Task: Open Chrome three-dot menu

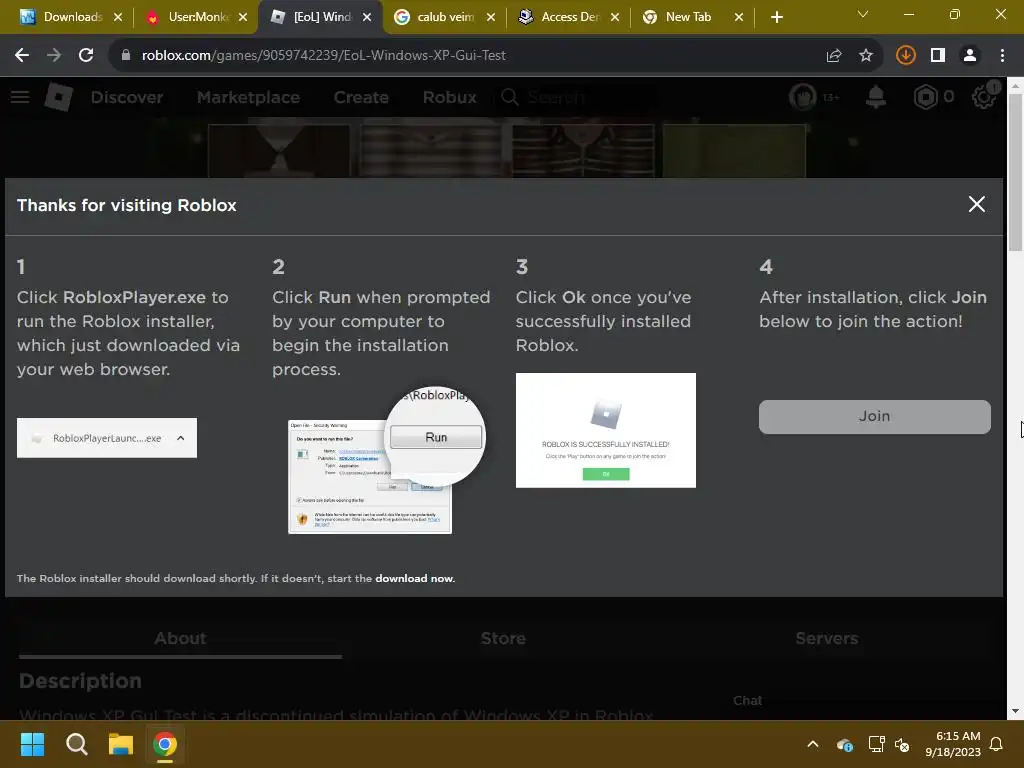Action: [x=1002, y=56]
